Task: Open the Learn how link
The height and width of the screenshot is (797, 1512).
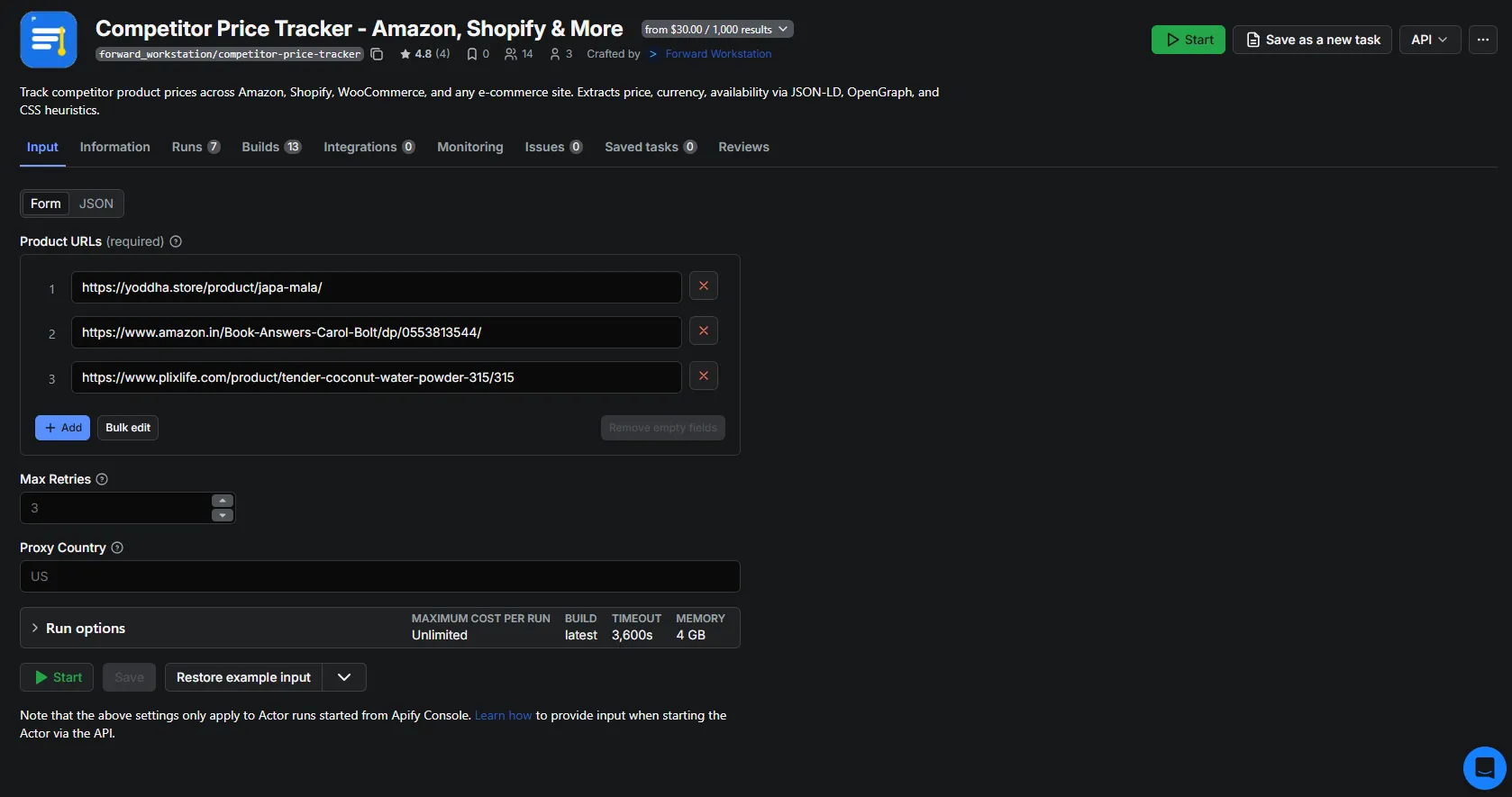Action: (x=503, y=715)
